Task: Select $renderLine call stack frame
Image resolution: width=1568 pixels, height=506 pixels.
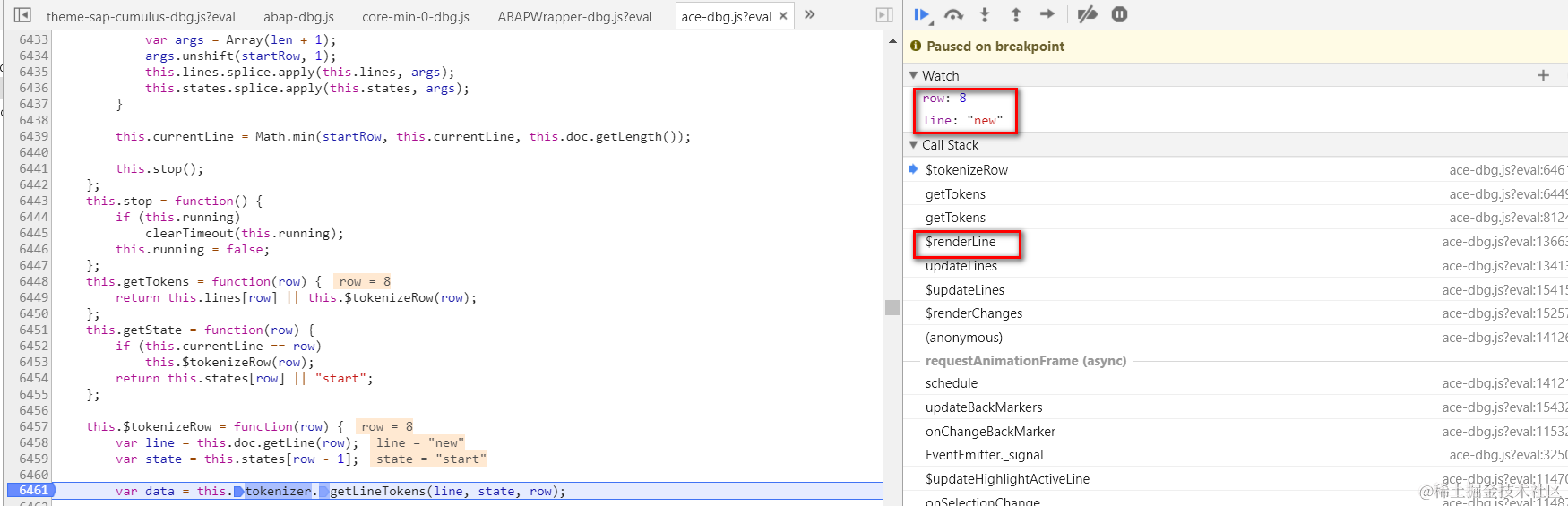Action: [961, 242]
